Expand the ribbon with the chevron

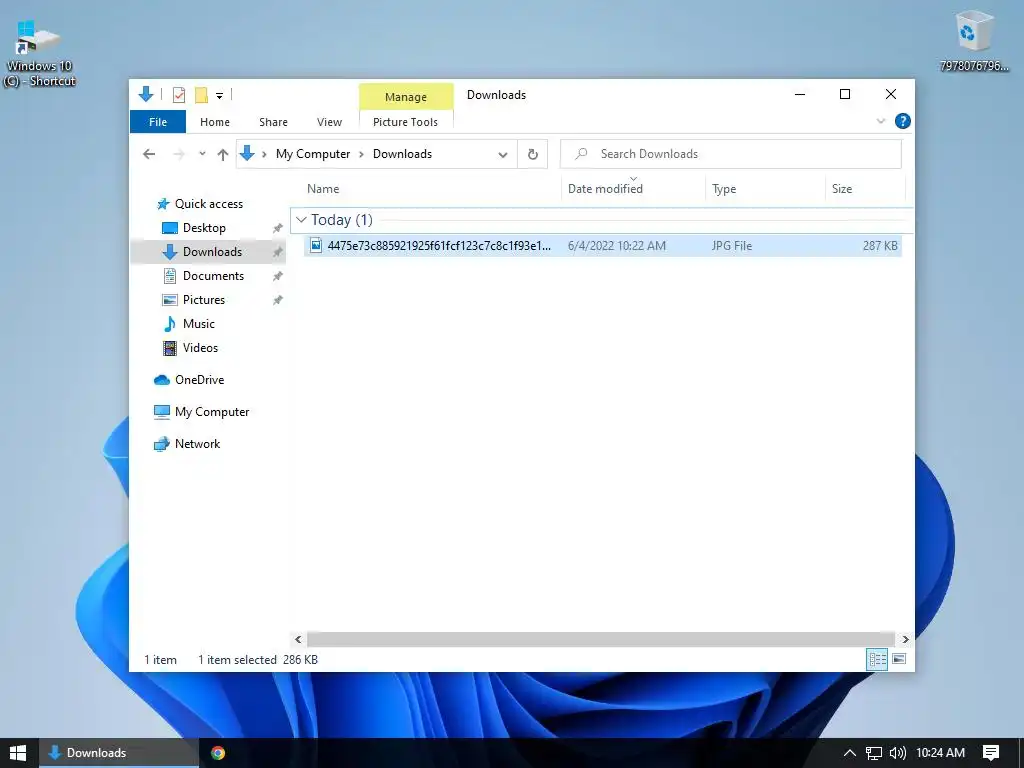[x=880, y=121]
